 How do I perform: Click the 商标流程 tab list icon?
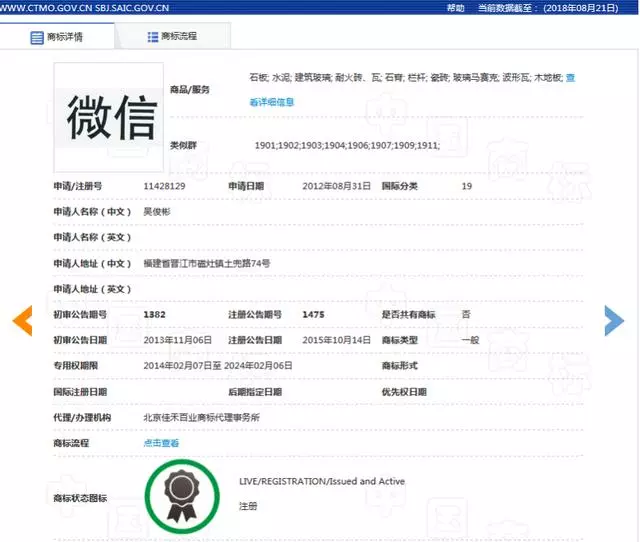[152, 37]
